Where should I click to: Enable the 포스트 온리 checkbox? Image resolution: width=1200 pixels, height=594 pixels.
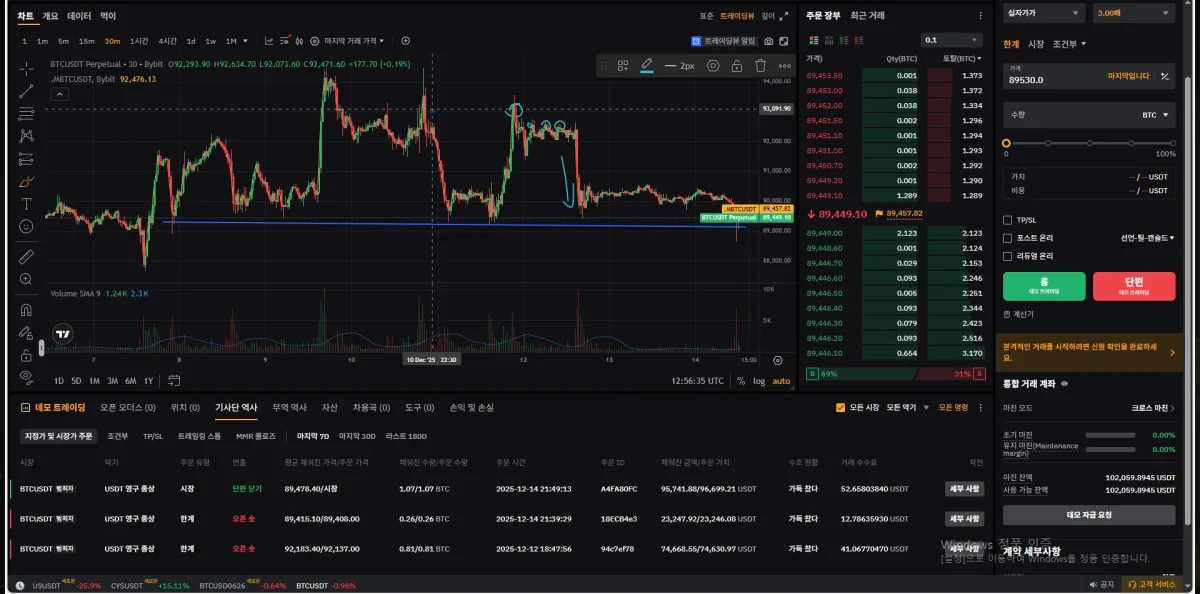click(1008, 238)
